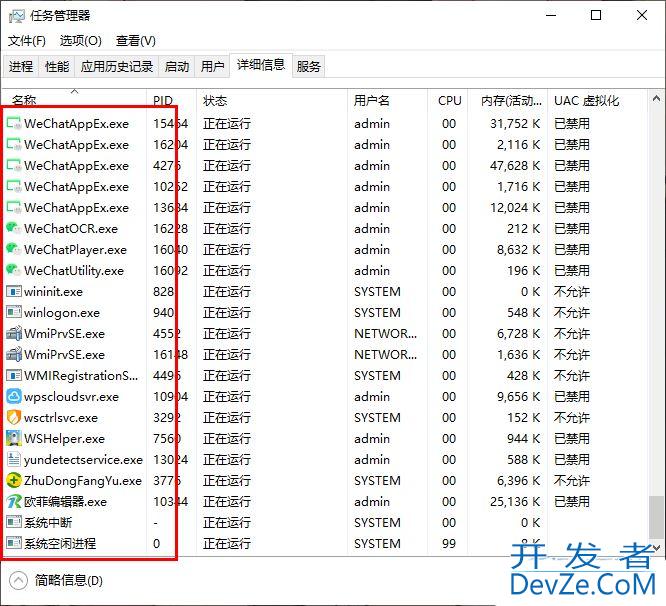Click 不允许 in the wininit.exe row

[572, 292]
